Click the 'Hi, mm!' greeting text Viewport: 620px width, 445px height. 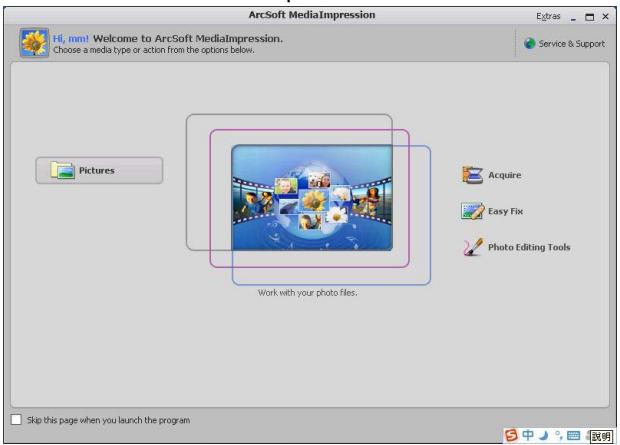[x=71, y=38]
